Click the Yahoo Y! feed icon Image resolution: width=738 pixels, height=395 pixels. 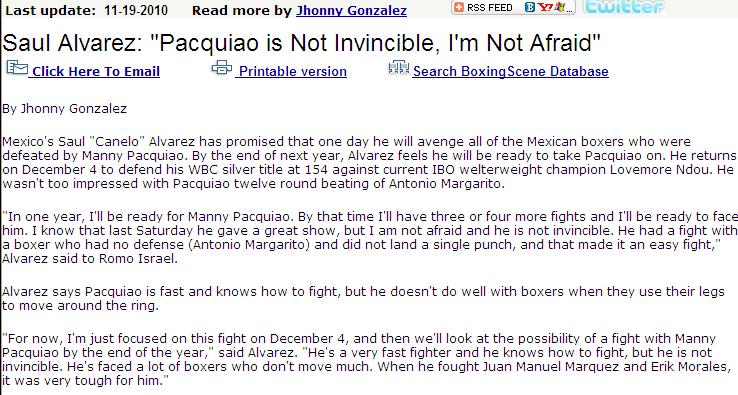[x=545, y=7]
